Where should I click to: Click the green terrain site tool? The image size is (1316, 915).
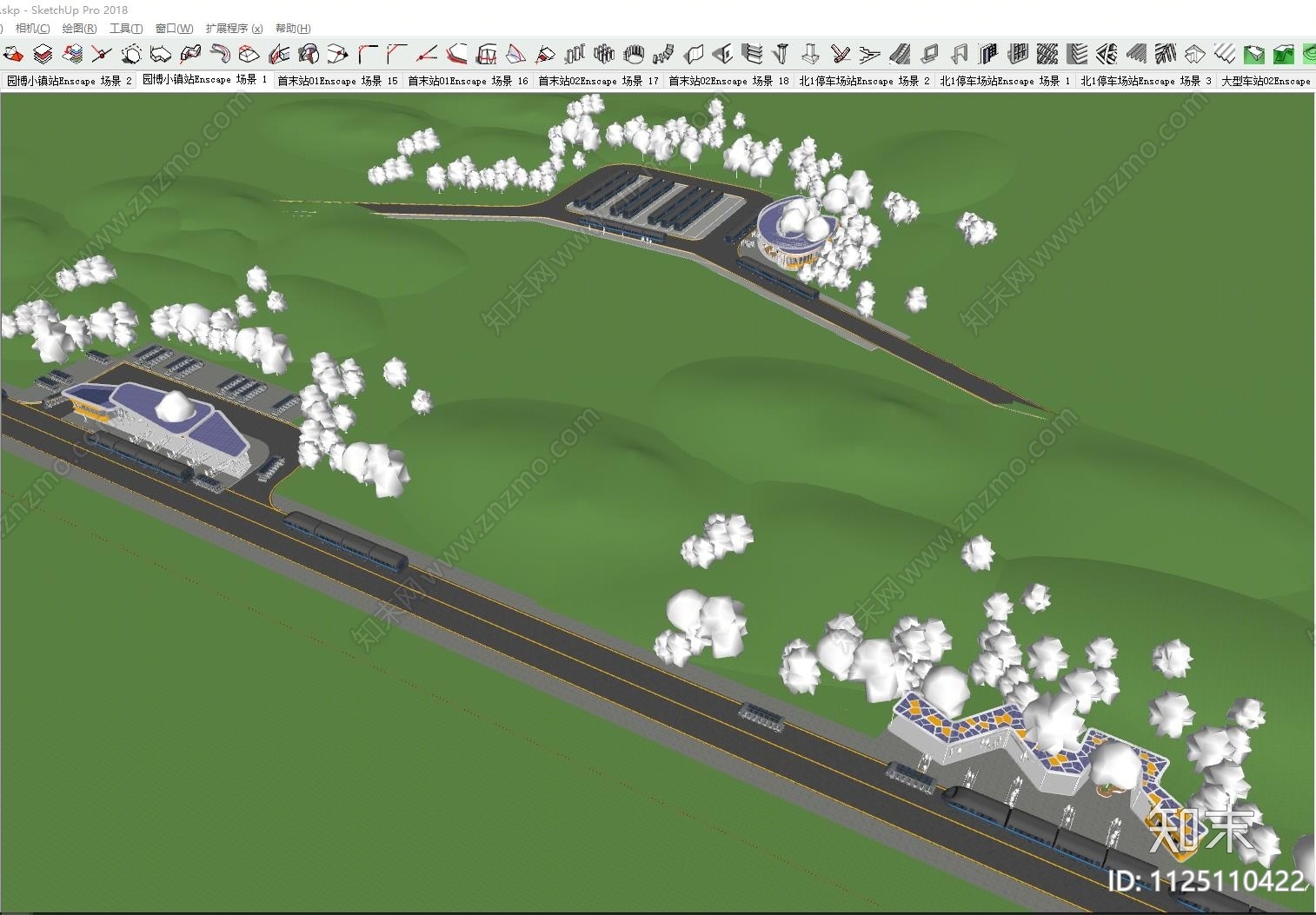[x=1254, y=55]
